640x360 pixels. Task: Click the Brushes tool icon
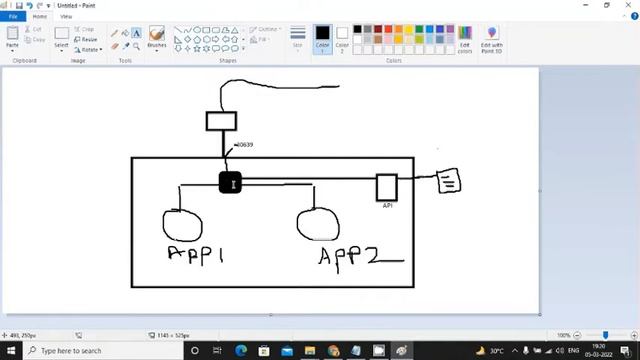tap(156, 33)
